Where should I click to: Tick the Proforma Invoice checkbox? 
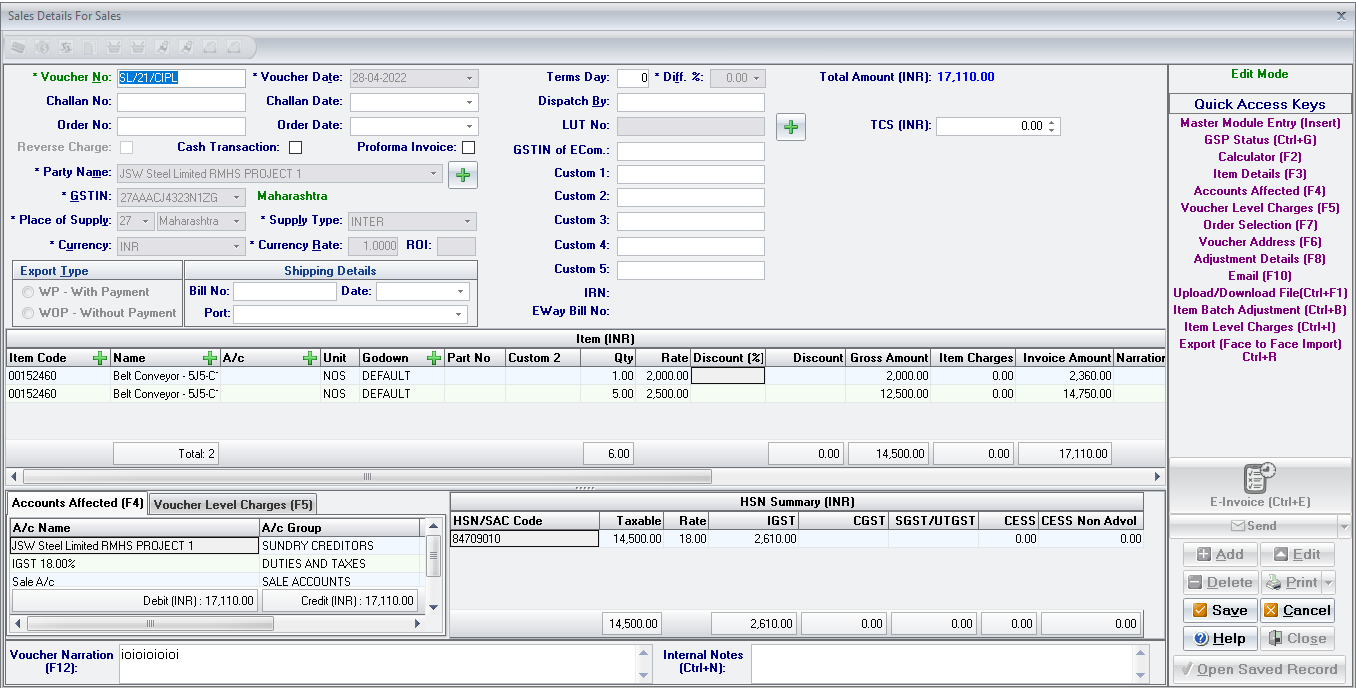click(x=468, y=148)
